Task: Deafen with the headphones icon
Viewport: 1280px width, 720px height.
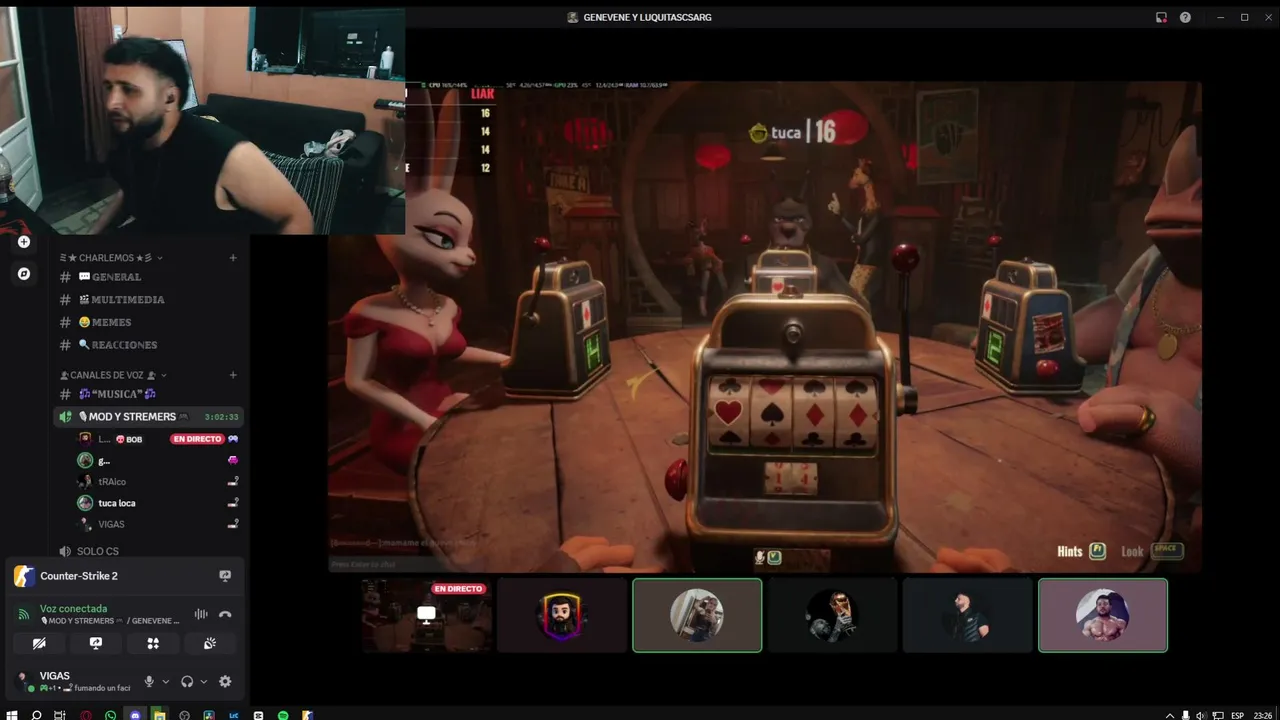Action: point(187,681)
